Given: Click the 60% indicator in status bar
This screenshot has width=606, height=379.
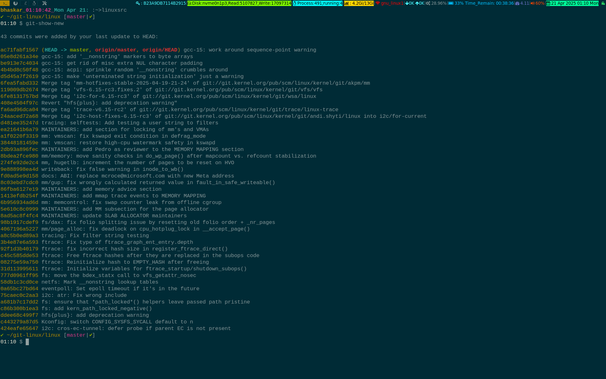Looking at the screenshot, I should coord(540,3).
